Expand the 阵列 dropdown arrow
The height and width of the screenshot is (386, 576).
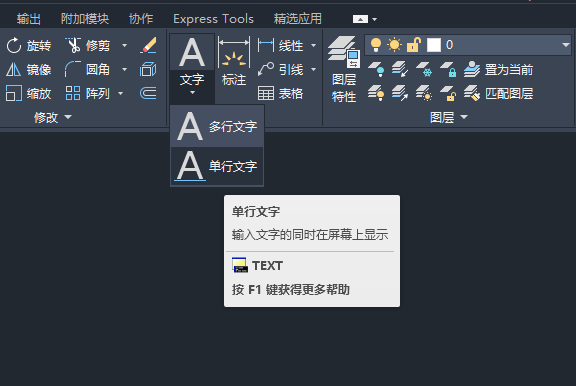click(x=120, y=93)
